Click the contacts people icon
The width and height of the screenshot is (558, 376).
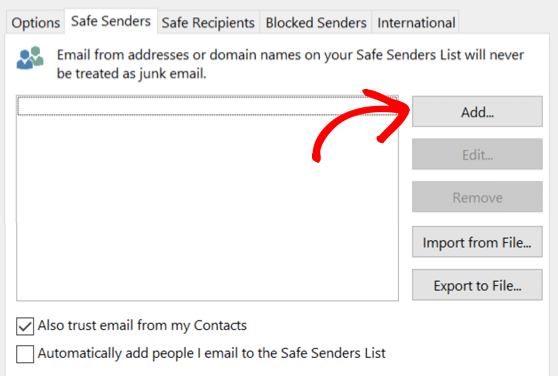click(x=30, y=58)
